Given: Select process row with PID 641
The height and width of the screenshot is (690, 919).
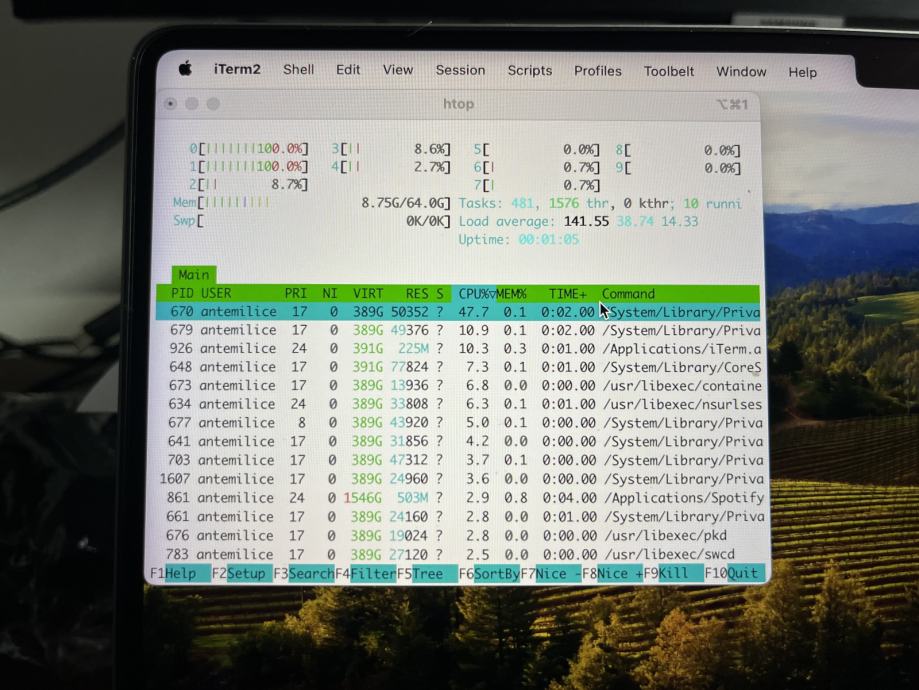Looking at the screenshot, I should coord(458,441).
